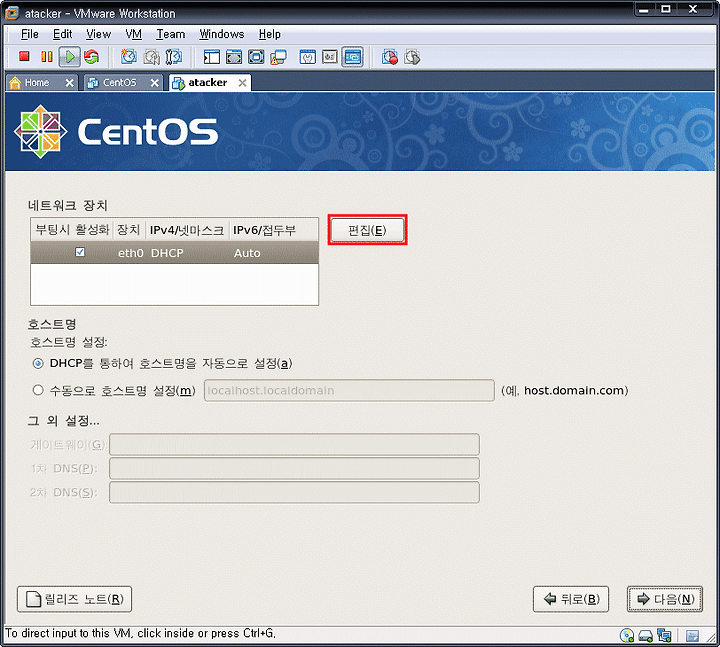This screenshot has height=647, width=720.
Task: Select manual hostname setting radio button
Action: (38, 390)
